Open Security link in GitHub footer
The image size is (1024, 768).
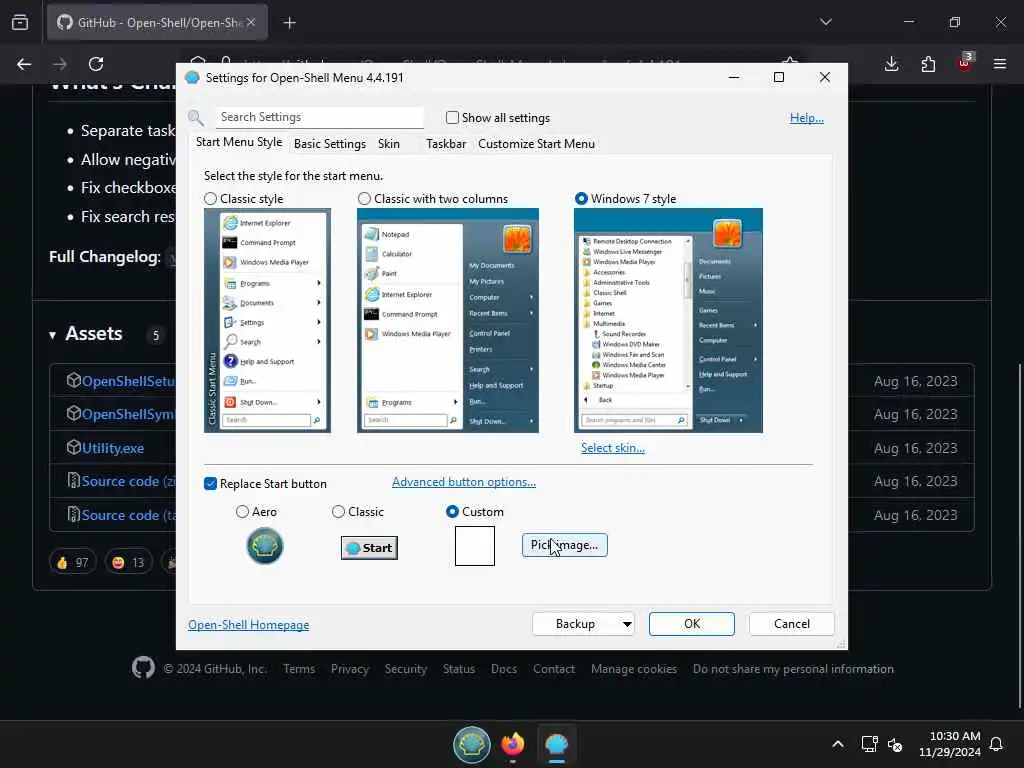pyautogui.click(x=406, y=669)
